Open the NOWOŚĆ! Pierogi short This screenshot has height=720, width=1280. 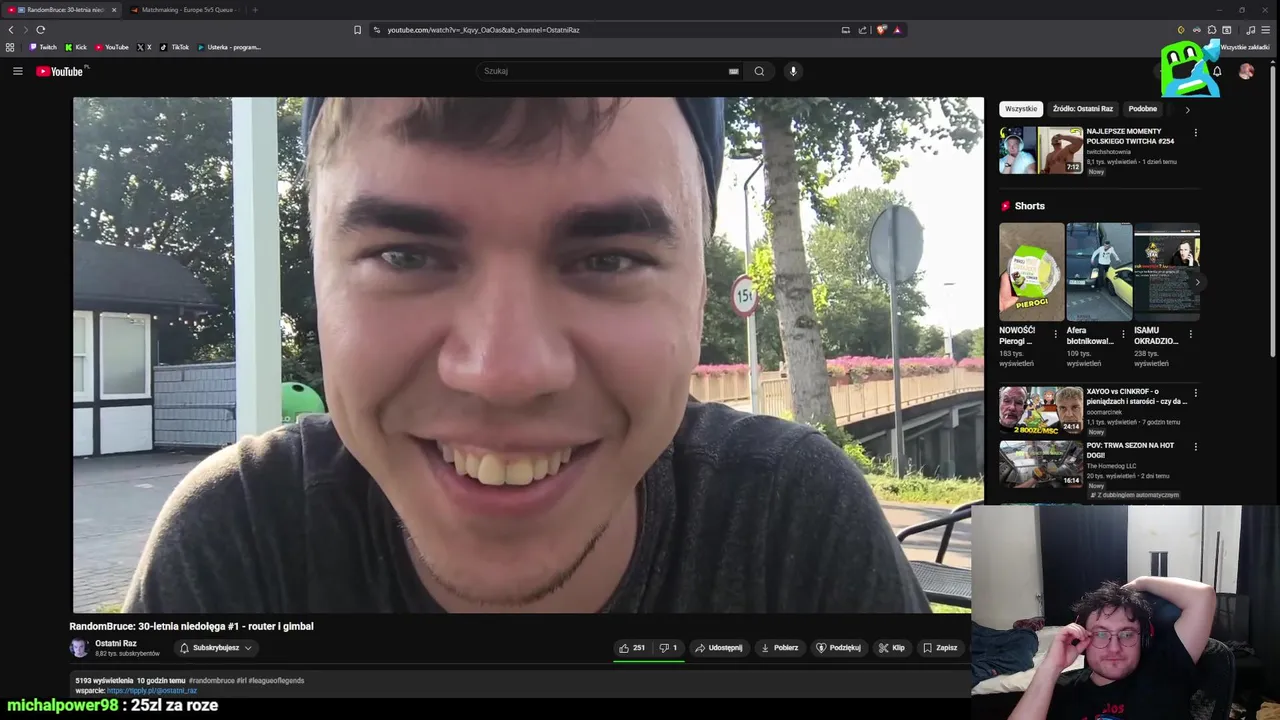click(x=1032, y=271)
